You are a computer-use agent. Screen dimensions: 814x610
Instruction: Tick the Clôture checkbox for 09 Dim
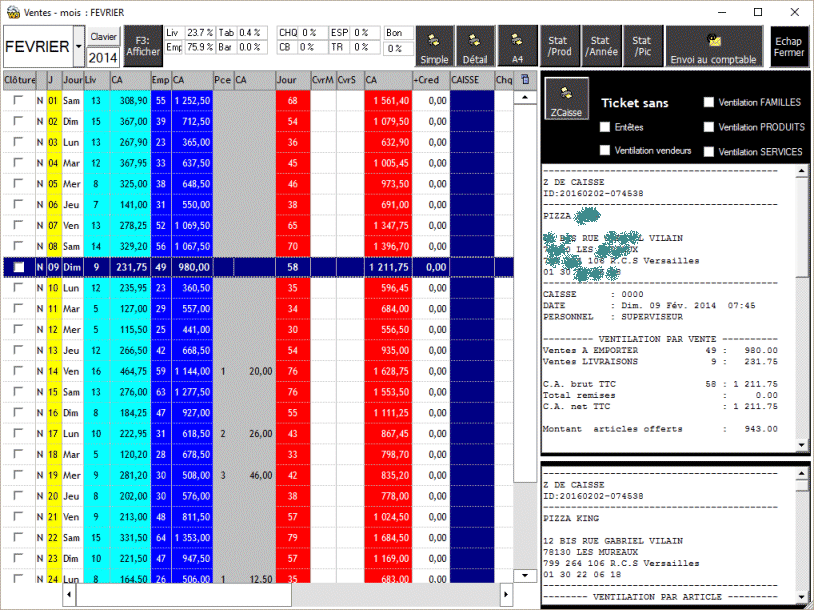pos(19,267)
